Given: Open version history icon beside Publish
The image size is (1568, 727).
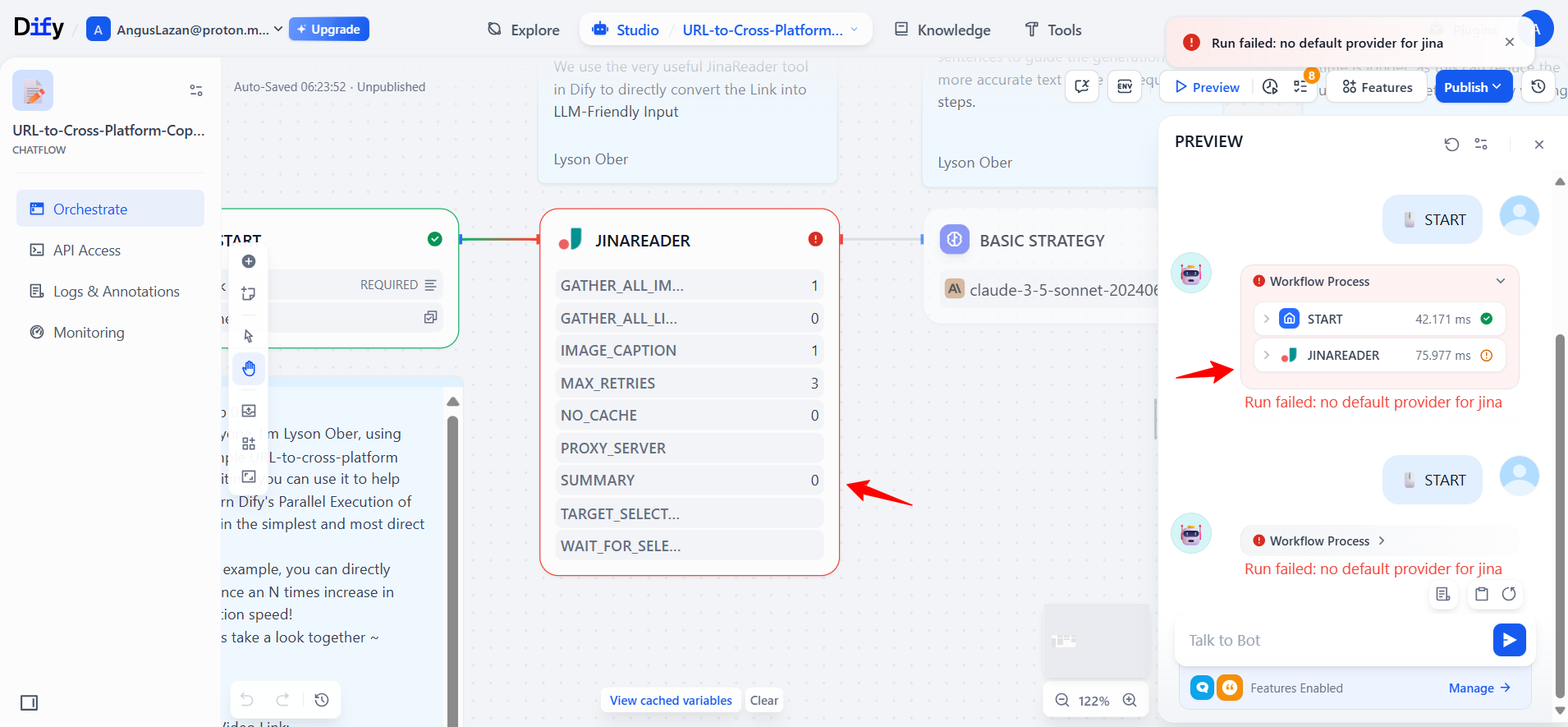Looking at the screenshot, I should pyautogui.click(x=1538, y=86).
